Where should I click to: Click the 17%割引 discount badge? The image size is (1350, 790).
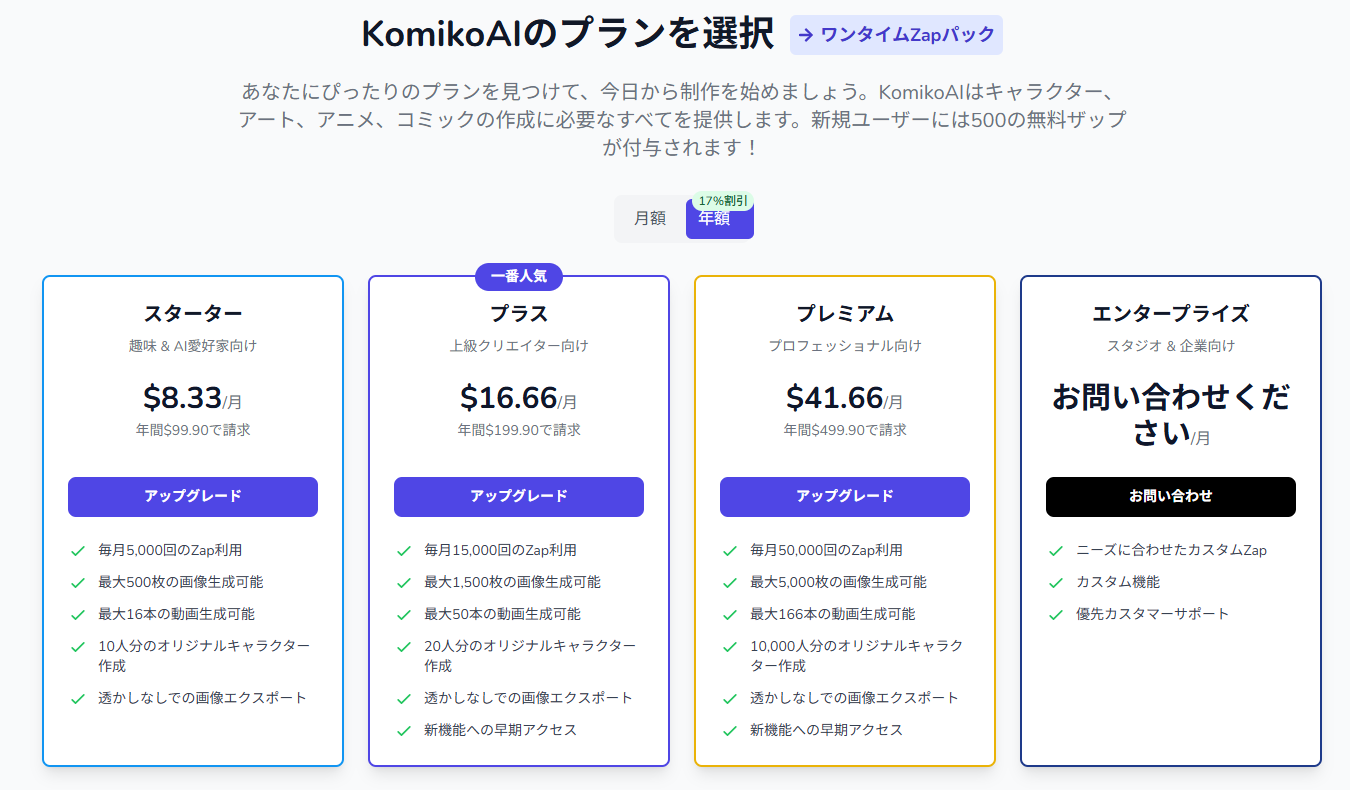pos(723,201)
